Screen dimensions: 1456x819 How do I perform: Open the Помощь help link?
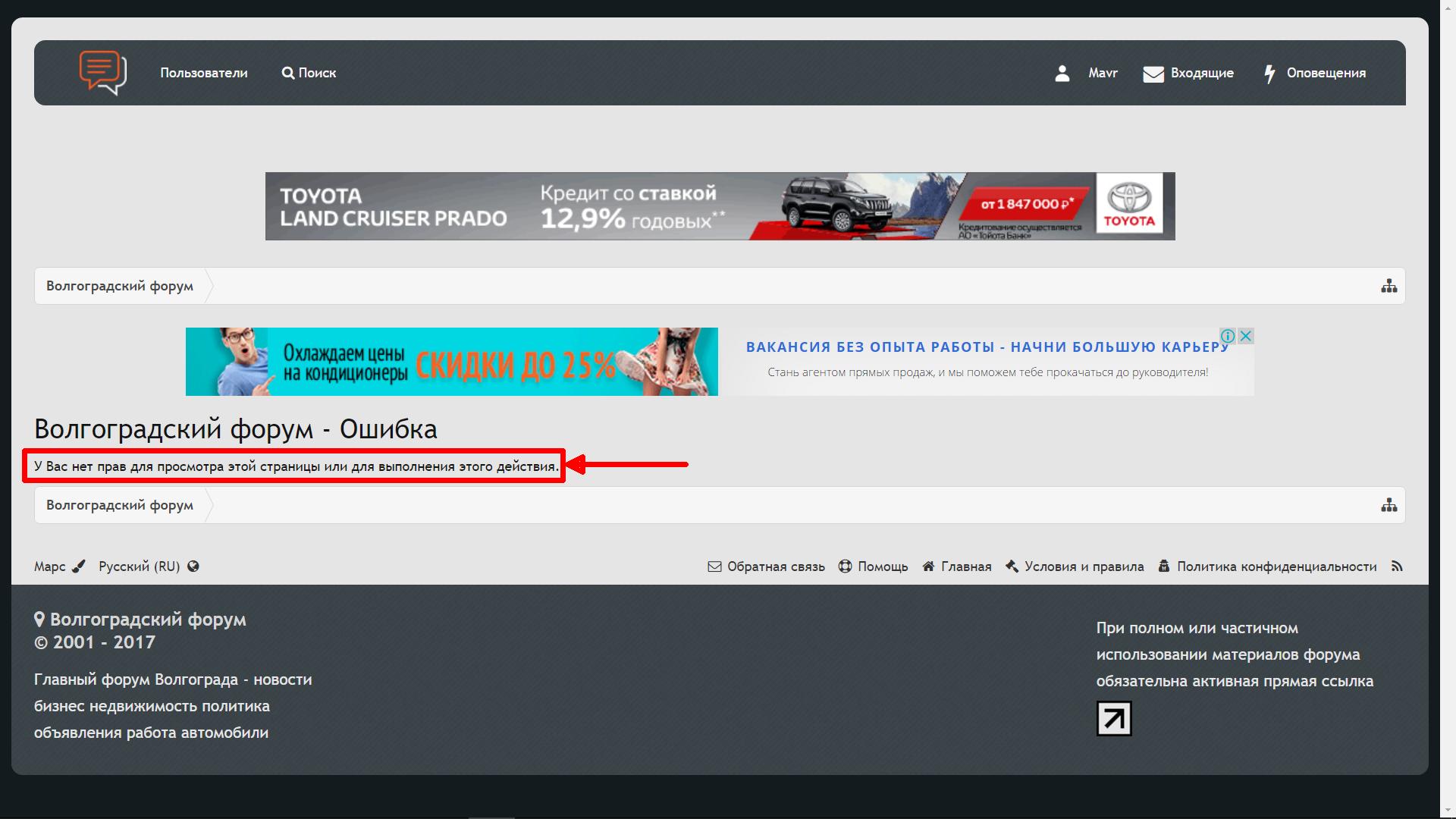(874, 566)
